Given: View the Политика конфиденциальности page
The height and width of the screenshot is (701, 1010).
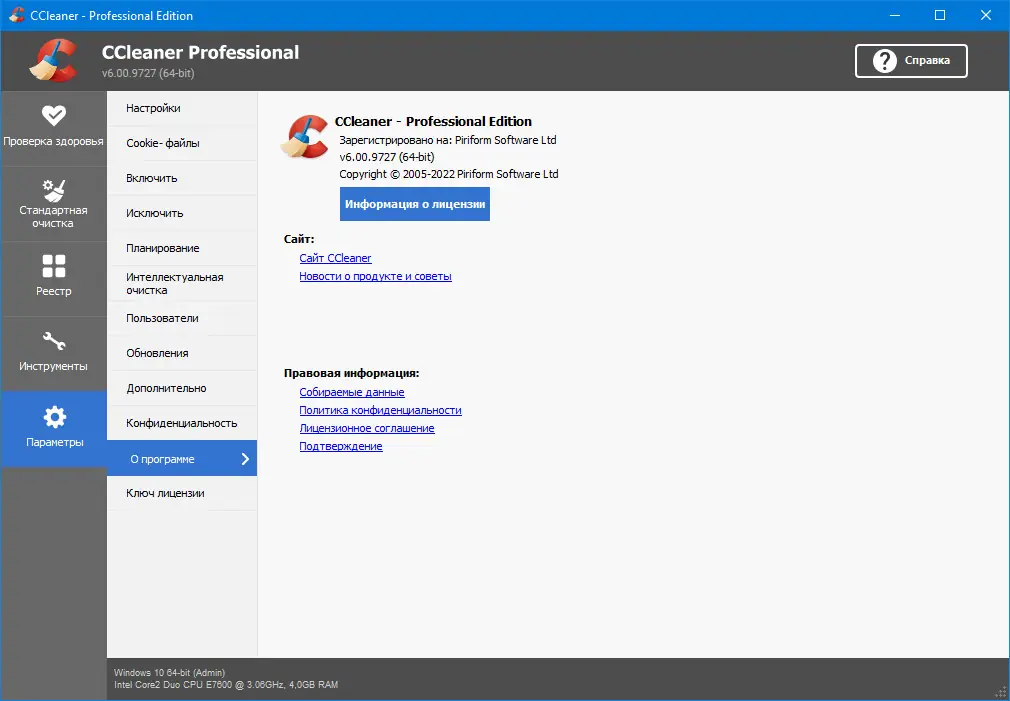Looking at the screenshot, I should (x=380, y=410).
